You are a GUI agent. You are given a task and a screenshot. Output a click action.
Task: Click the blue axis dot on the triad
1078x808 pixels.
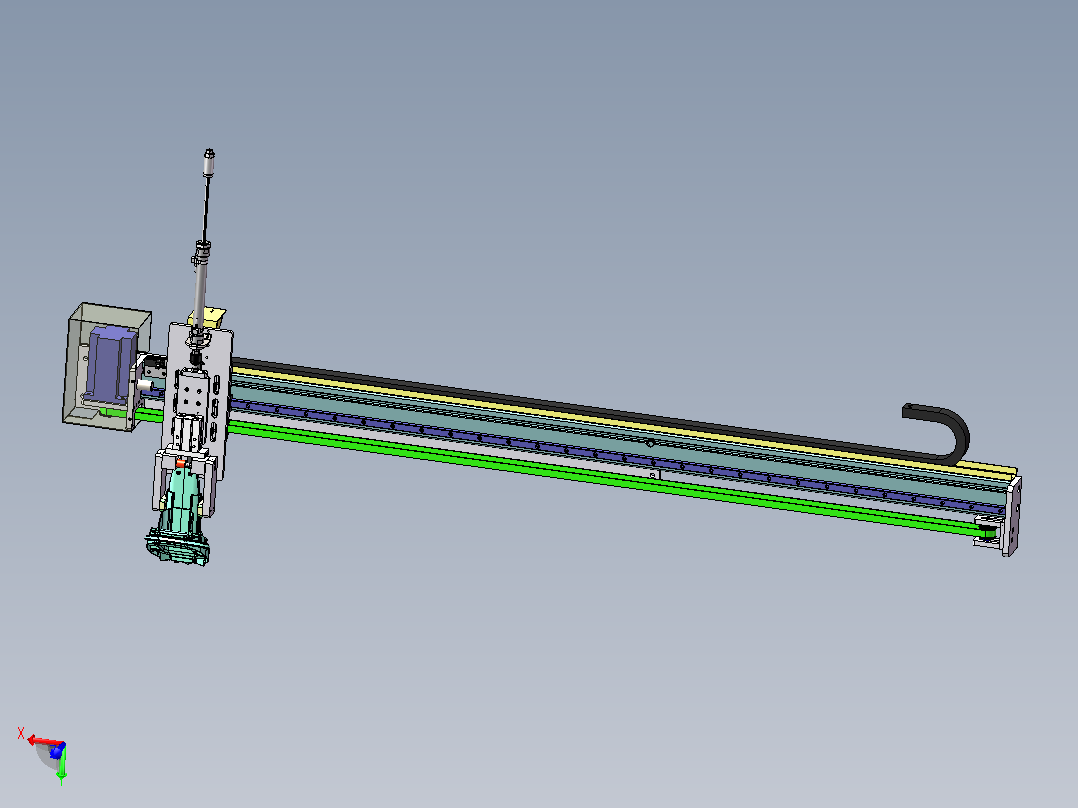(x=56, y=751)
